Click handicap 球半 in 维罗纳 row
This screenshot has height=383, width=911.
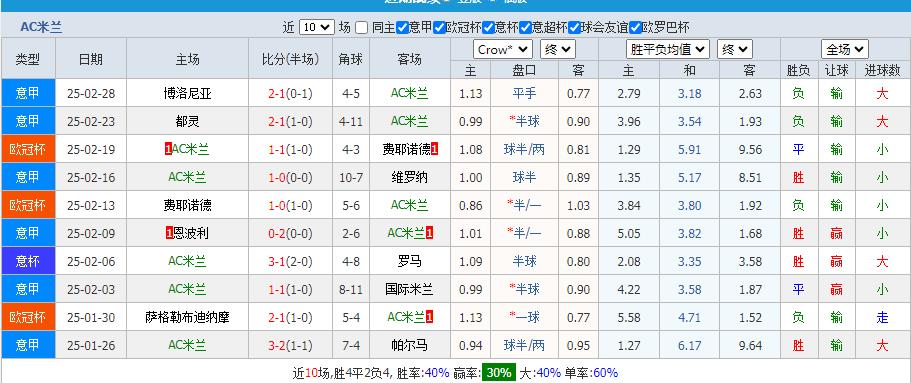(x=524, y=177)
